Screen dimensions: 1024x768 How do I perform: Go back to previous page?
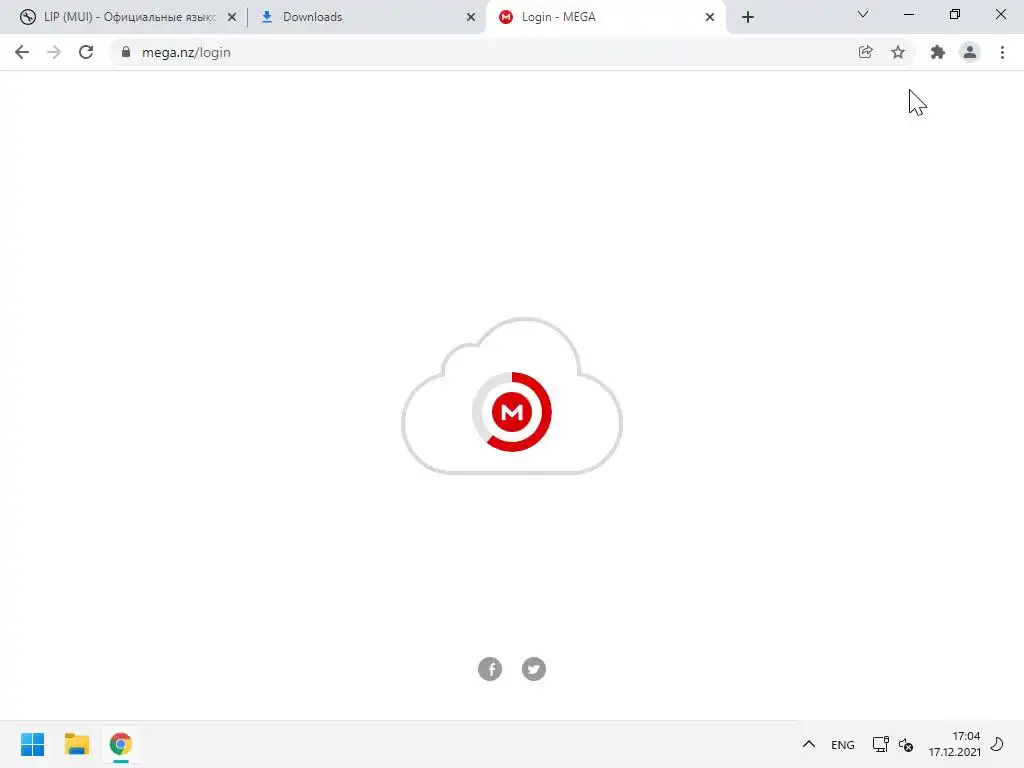pyautogui.click(x=22, y=52)
